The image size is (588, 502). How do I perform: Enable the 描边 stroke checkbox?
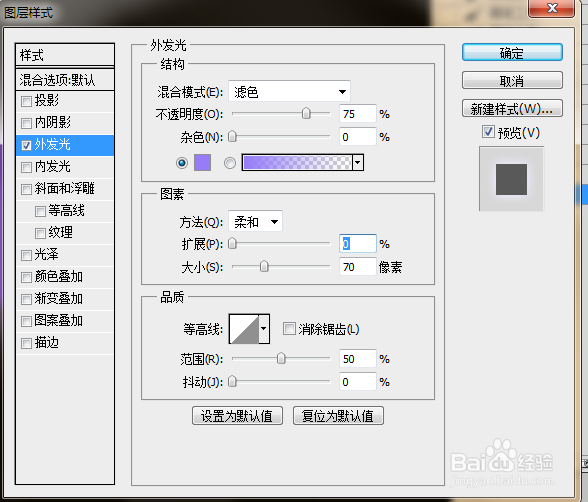click(x=26, y=343)
